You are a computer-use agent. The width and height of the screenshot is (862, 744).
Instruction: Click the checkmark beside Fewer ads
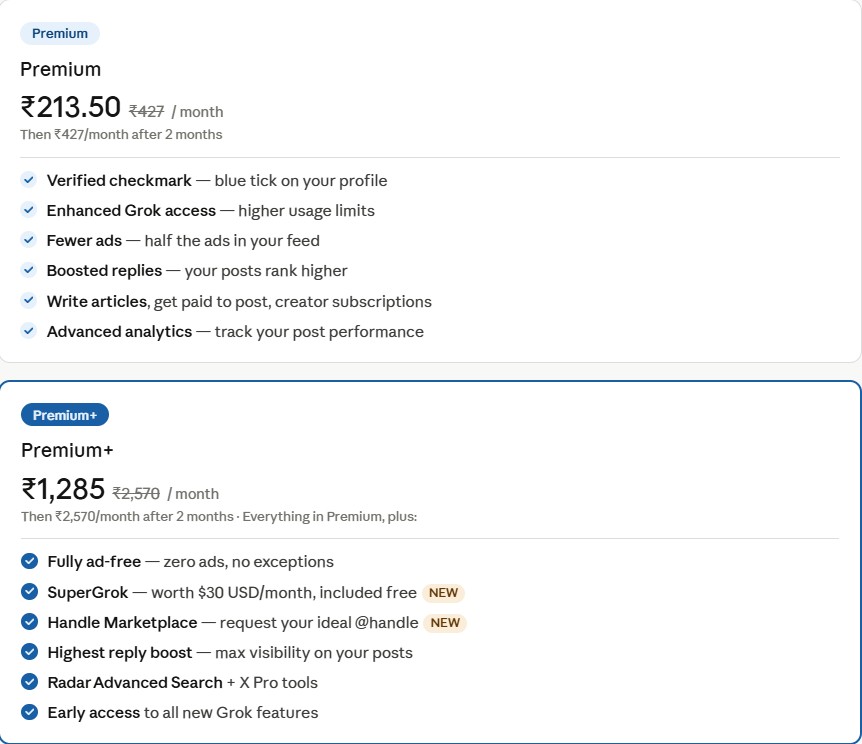coord(28,241)
